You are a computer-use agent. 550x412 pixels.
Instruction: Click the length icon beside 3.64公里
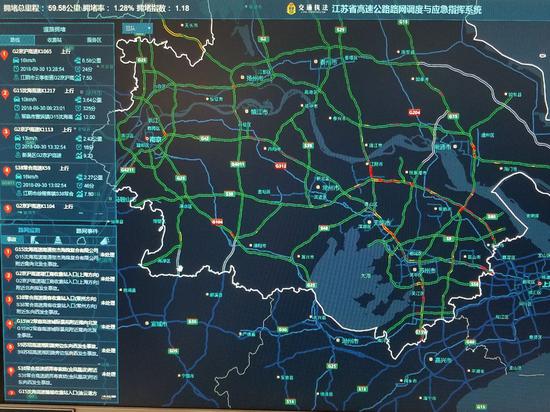[78, 100]
